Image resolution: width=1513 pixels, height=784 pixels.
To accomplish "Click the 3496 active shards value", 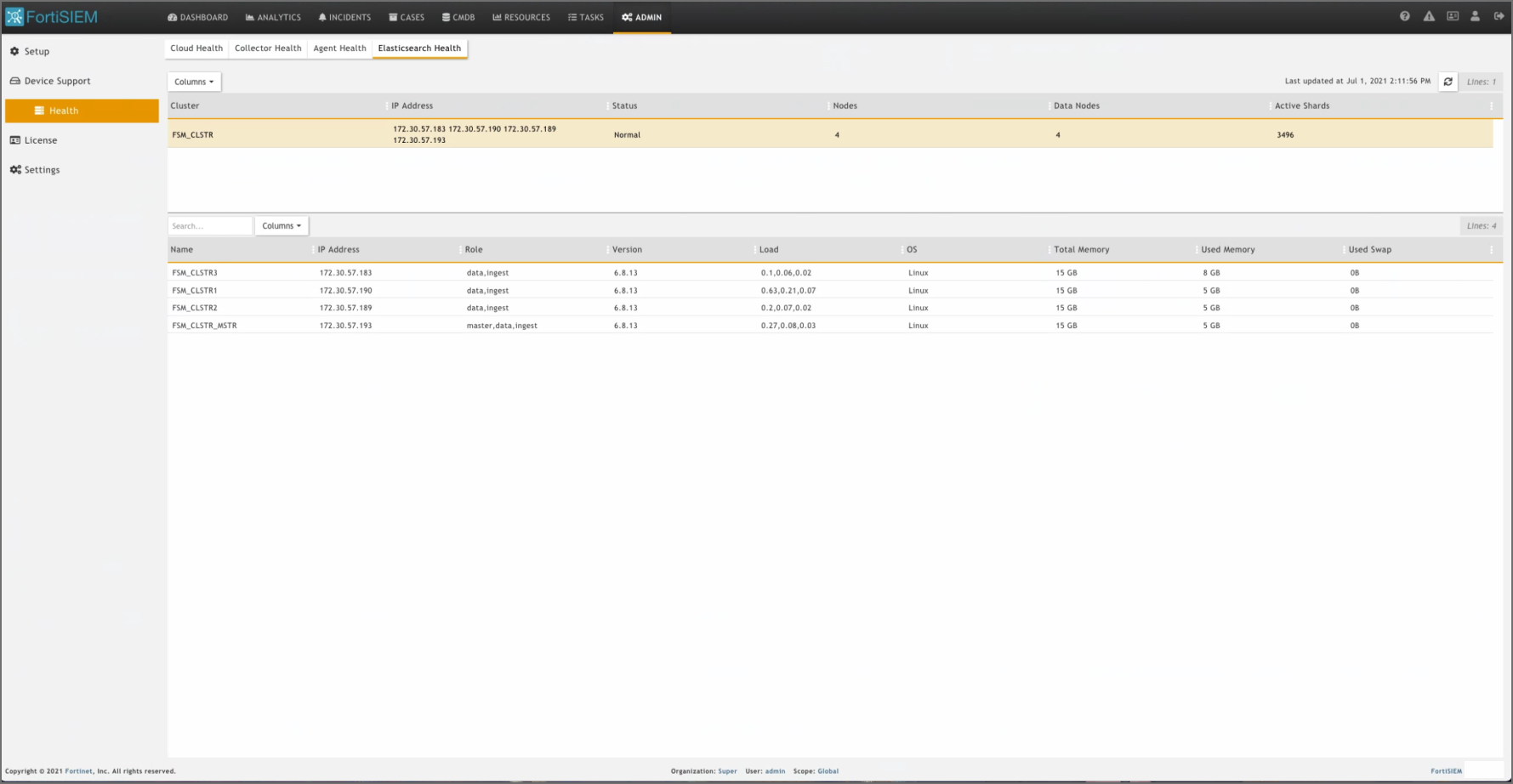I will 1285,134.
